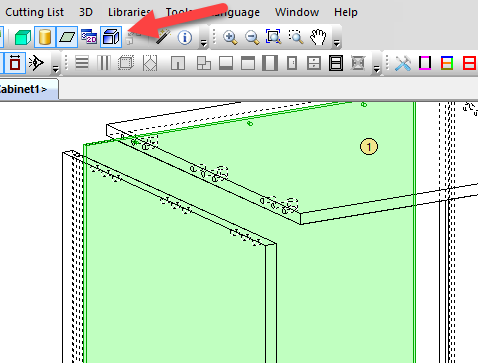
Task: Click the single door icon
Action: 292,63
